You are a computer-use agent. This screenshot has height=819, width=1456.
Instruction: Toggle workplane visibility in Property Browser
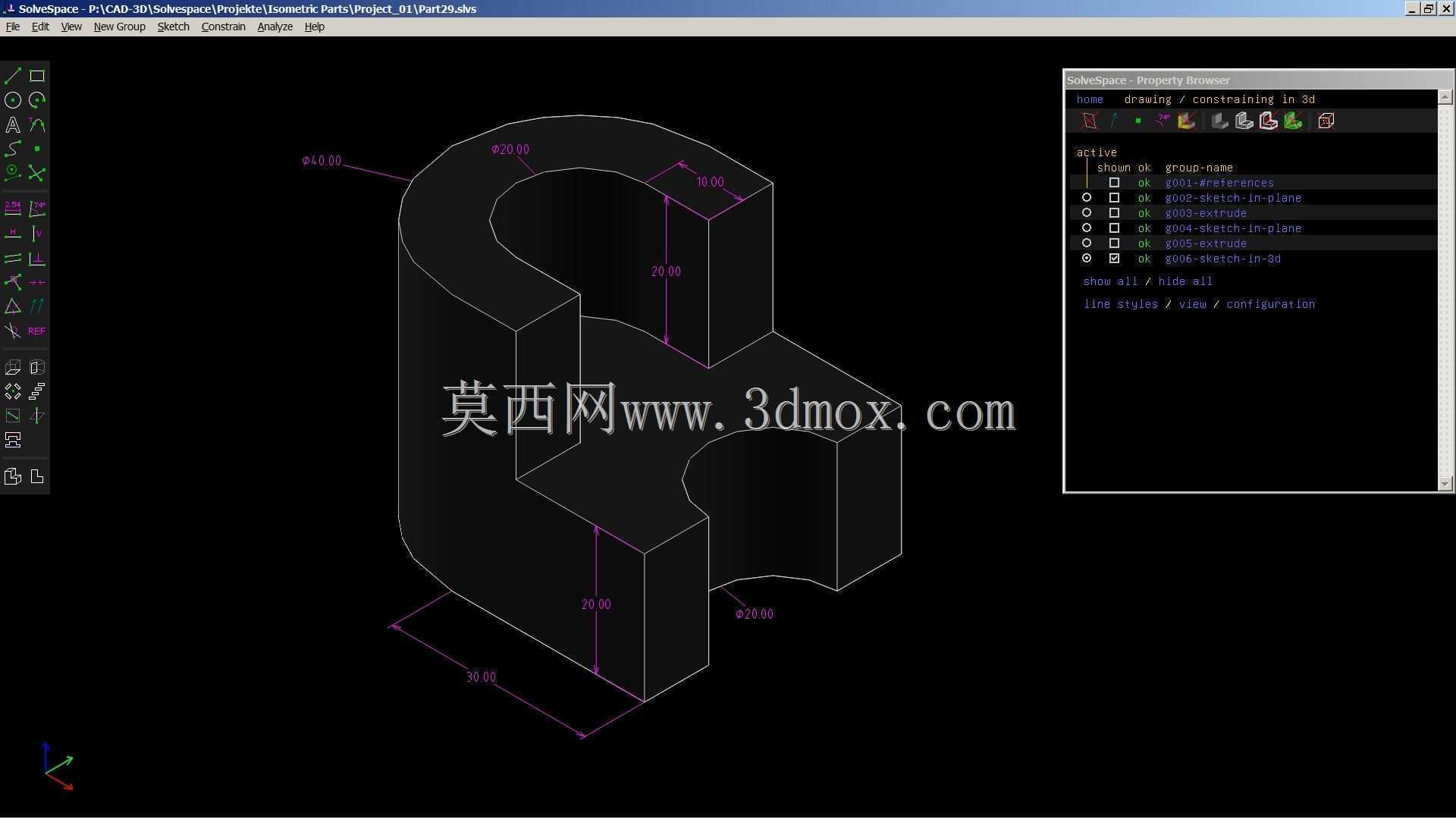(1090, 121)
